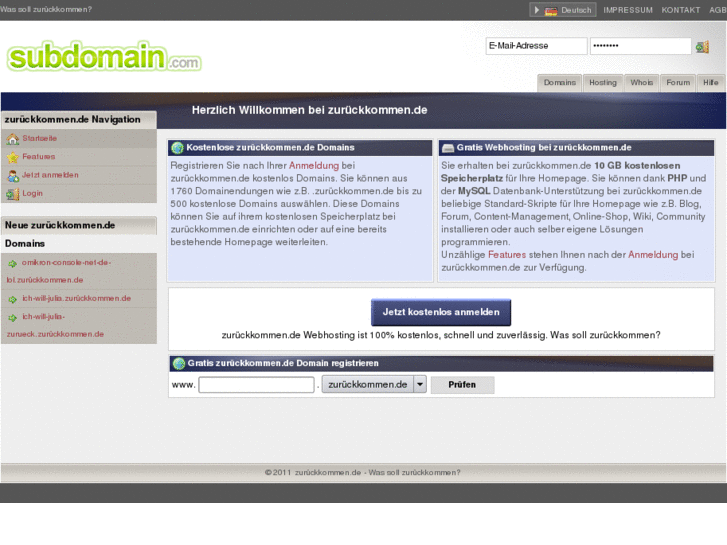Image resolution: width=727 pixels, height=545 pixels.
Task: Focus the password input field
Action: click(640, 46)
